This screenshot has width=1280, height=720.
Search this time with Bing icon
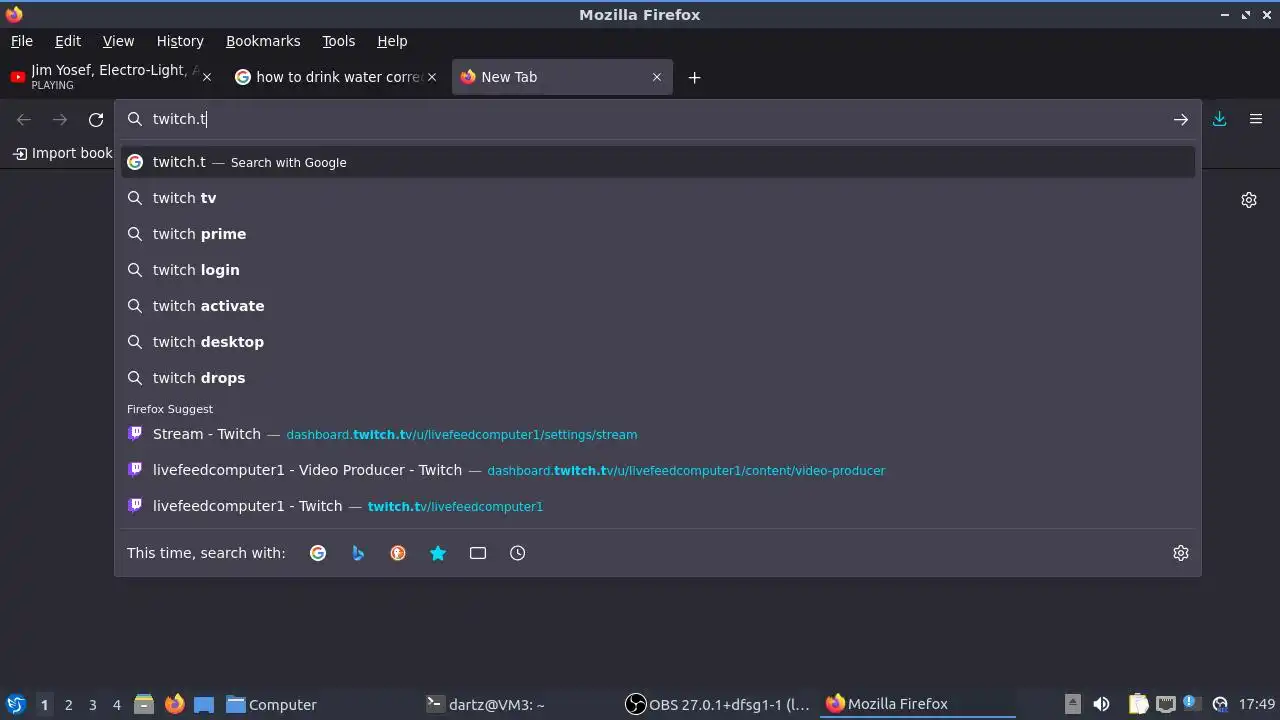point(358,553)
